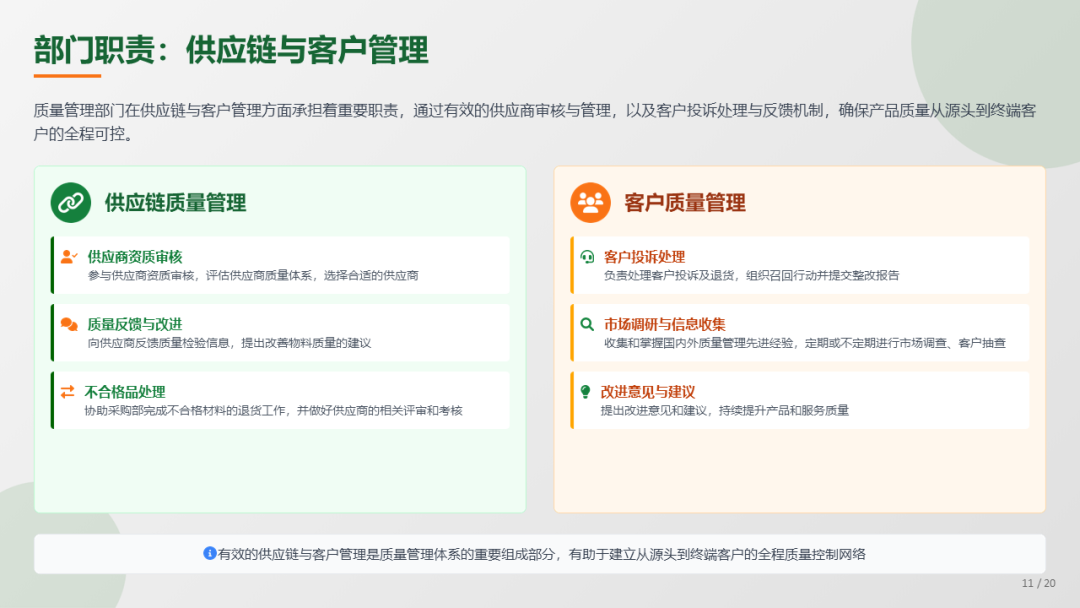This screenshot has width=1080, height=608.
Task: Click the 市场调研与信息收集 heading
Action: point(665,324)
